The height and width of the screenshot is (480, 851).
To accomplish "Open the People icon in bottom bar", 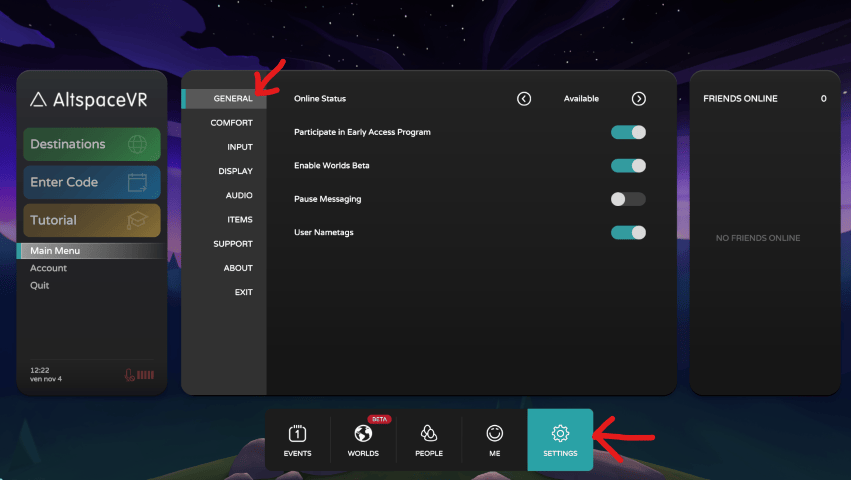I will click(x=428, y=434).
